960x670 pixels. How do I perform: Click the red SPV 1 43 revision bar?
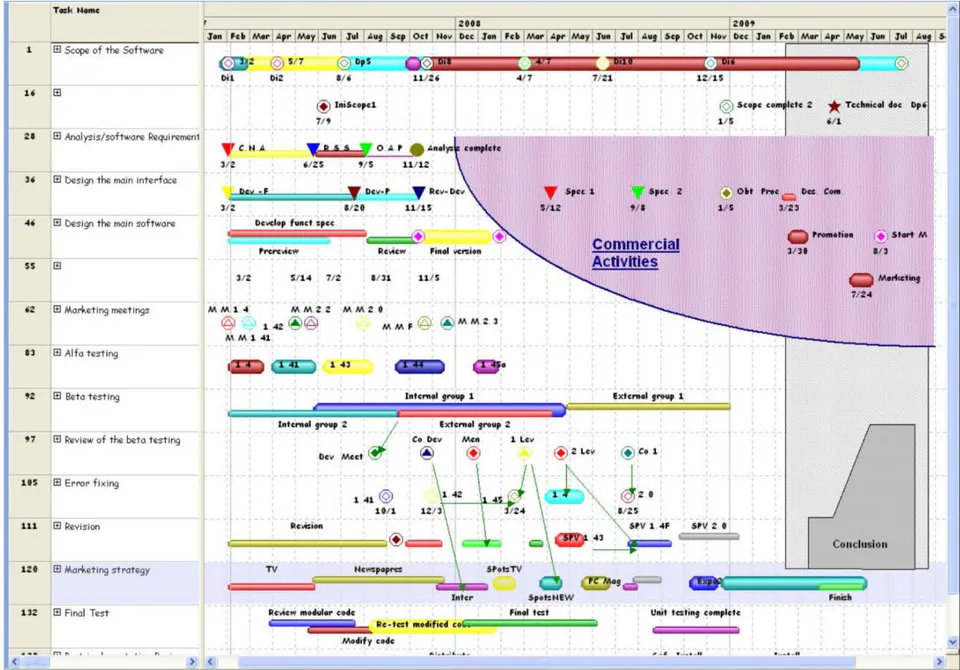pyautogui.click(x=569, y=539)
